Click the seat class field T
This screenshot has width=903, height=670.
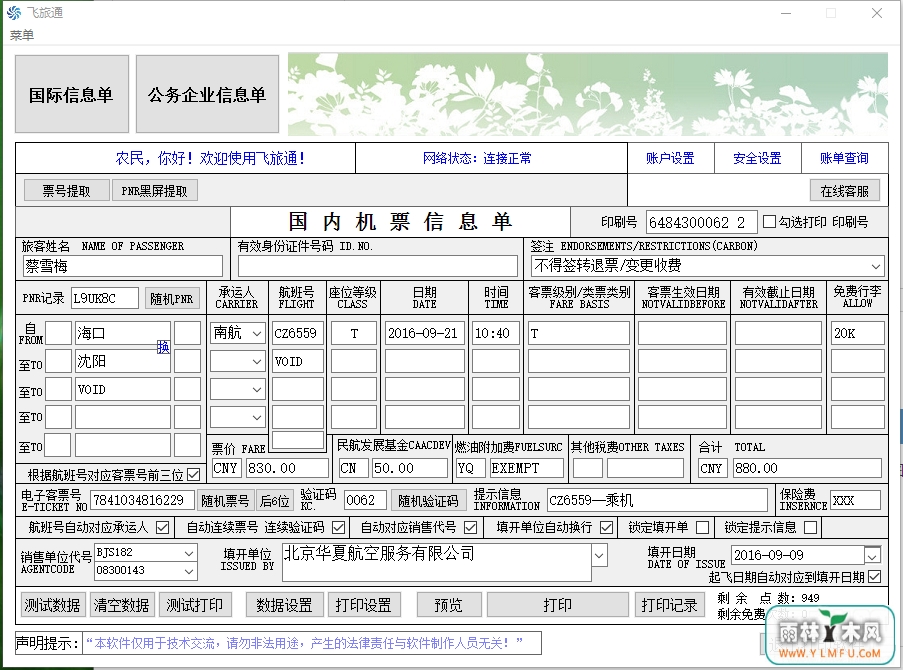click(354, 333)
